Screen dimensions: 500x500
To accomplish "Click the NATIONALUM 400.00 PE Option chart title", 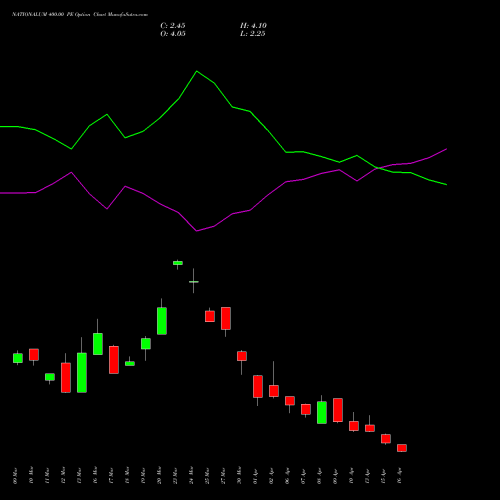I will pos(80,15).
